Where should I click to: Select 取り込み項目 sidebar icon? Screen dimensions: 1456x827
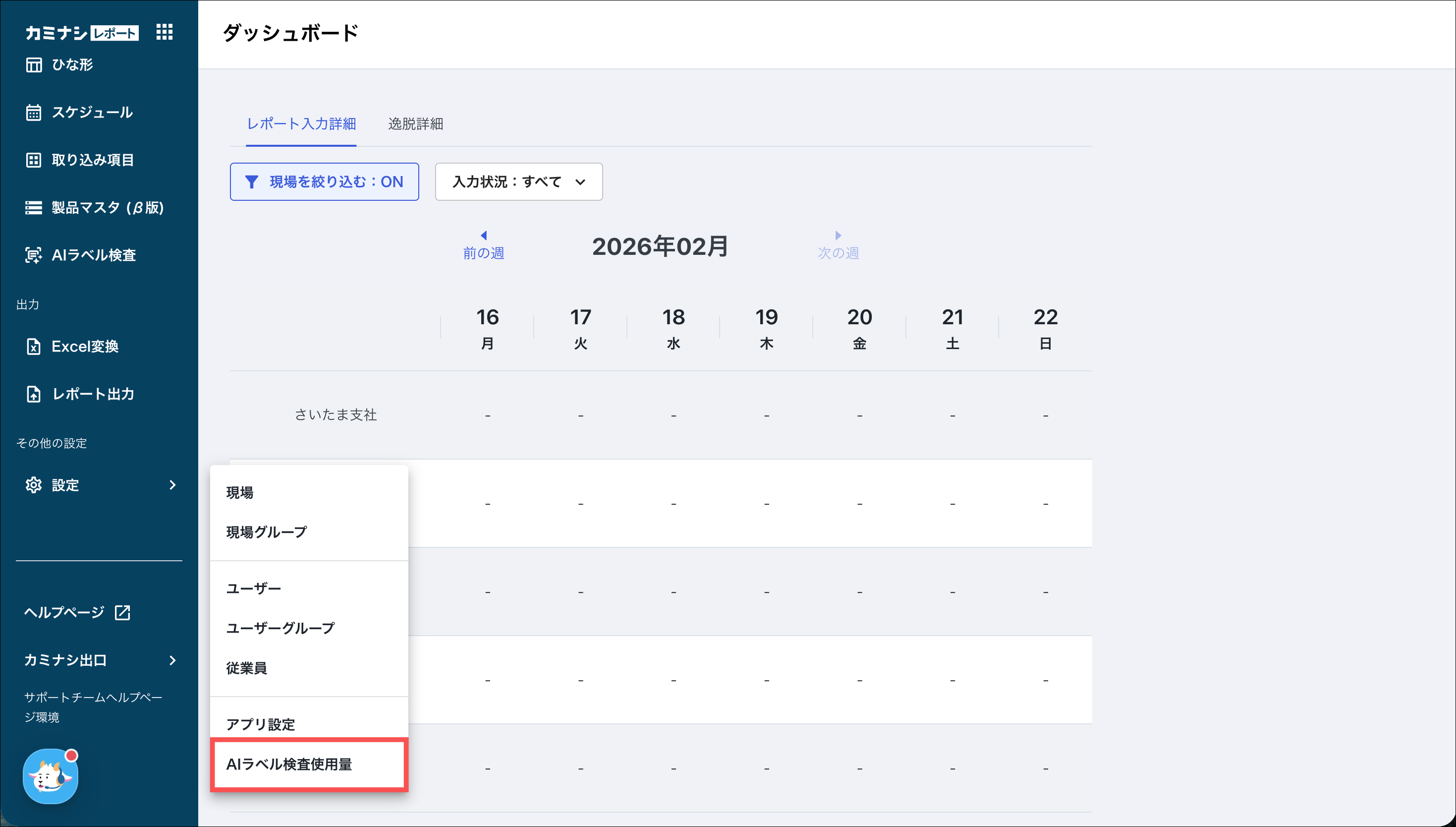click(x=34, y=160)
